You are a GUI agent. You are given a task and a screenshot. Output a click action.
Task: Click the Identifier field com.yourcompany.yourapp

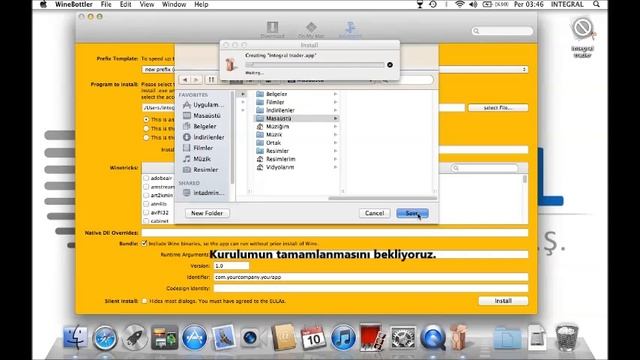tap(371, 277)
